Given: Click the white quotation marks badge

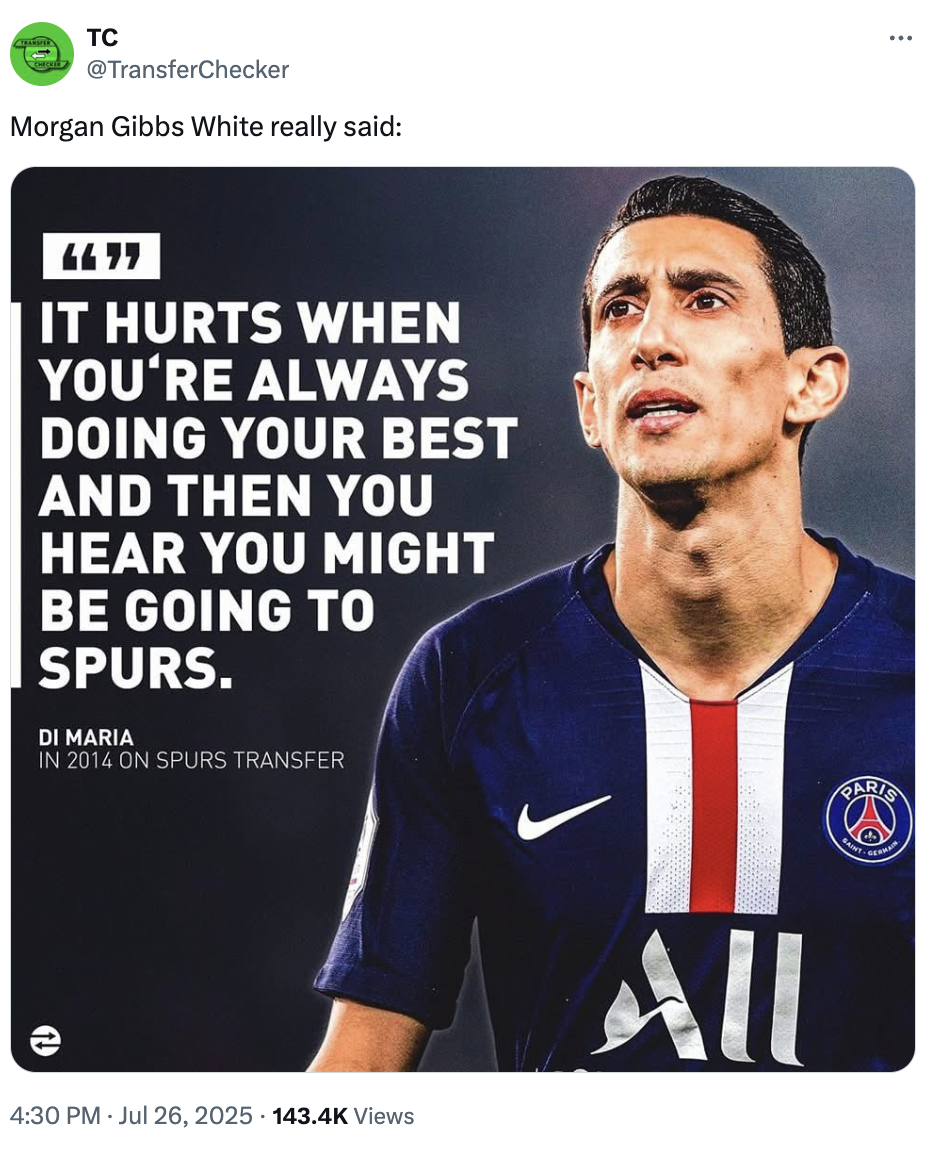Looking at the screenshot, I should point(101,256).
